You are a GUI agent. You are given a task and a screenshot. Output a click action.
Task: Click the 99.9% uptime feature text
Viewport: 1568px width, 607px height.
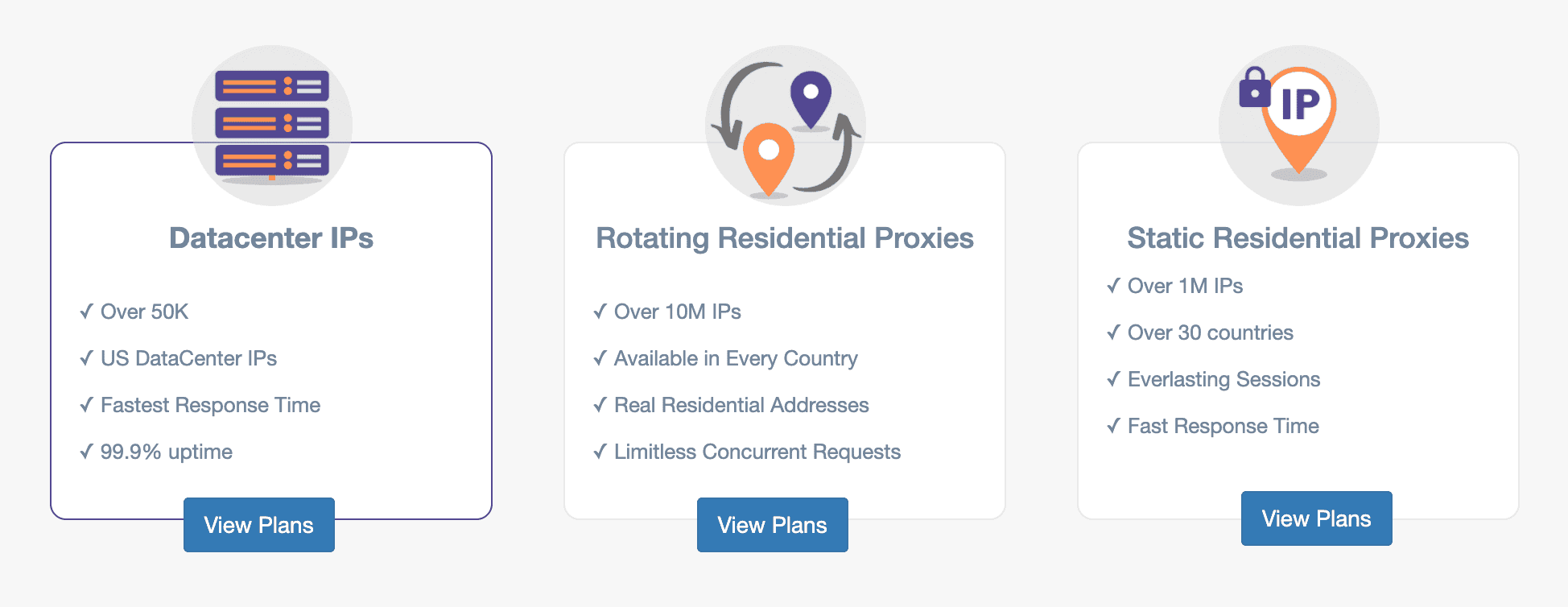pyautogui.click(x=167, y=452)
